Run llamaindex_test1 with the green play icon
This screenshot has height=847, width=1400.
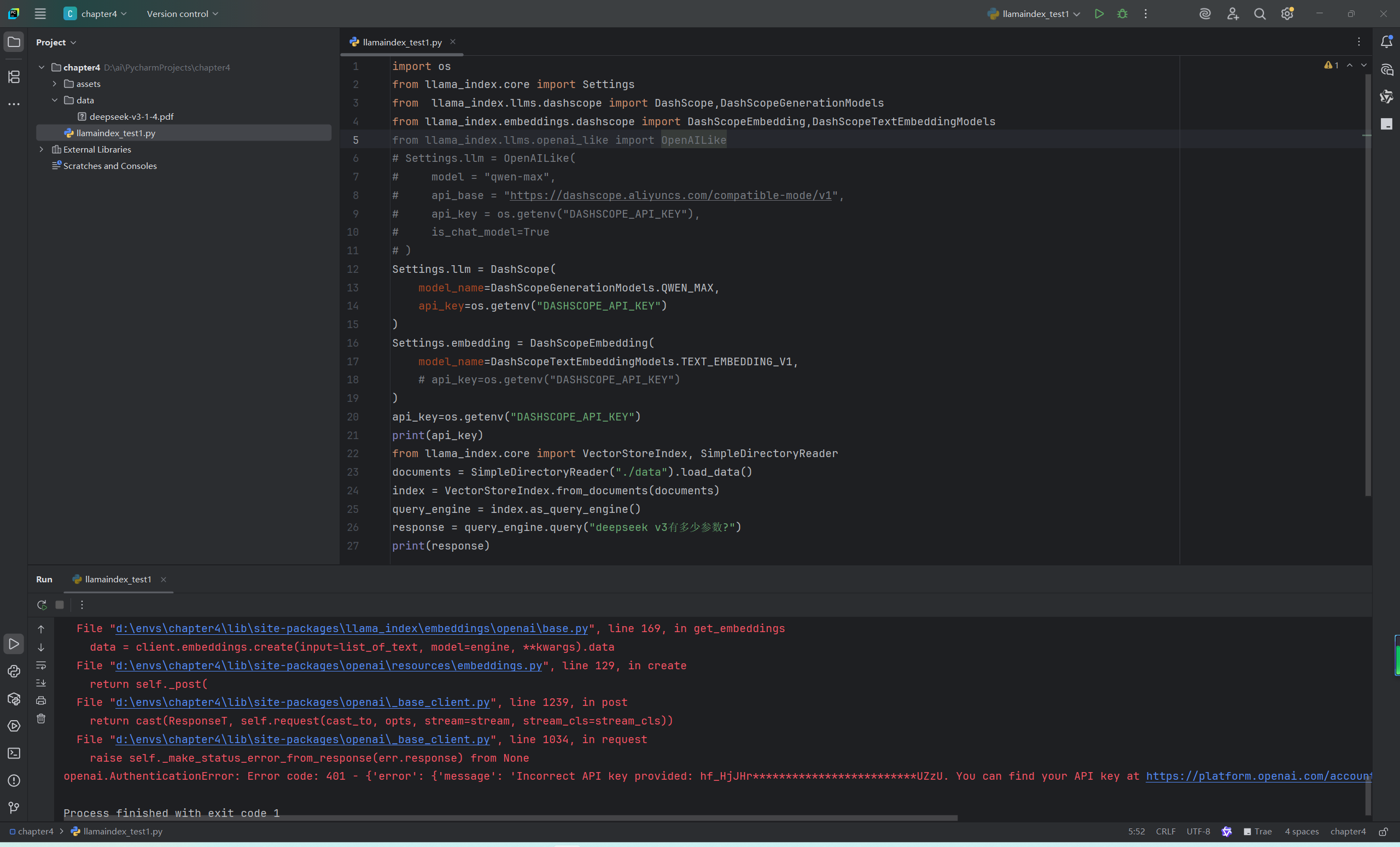click(1099, 14)
